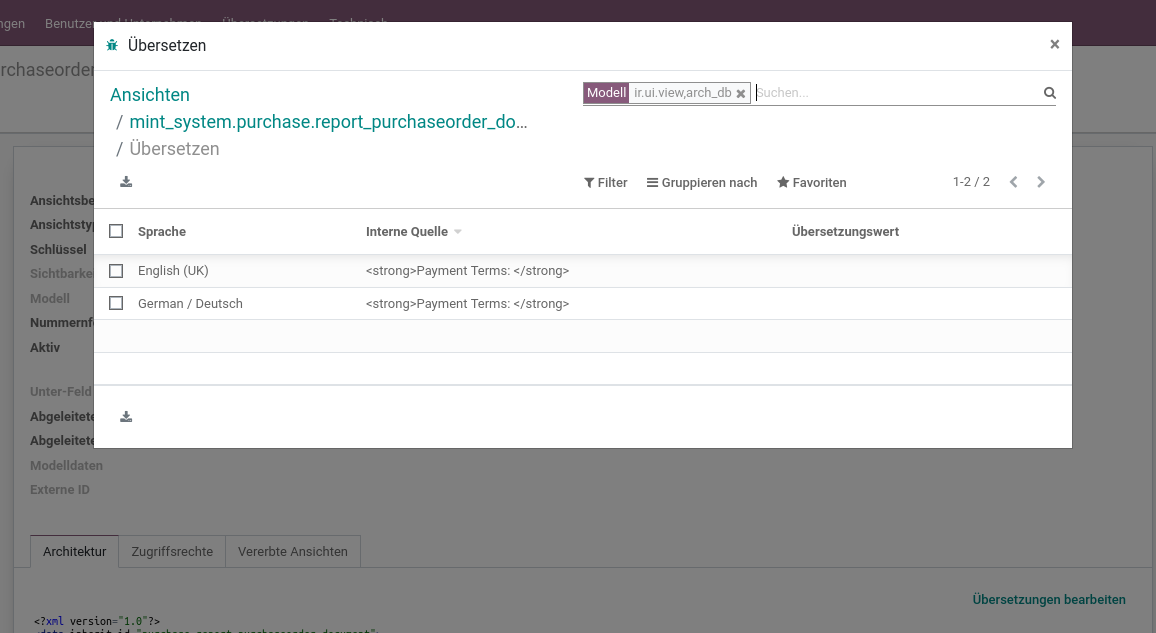This screenshot has width=1156, height=633.
Task: Focus the Suchen search input field
Action: click(896, 93)
